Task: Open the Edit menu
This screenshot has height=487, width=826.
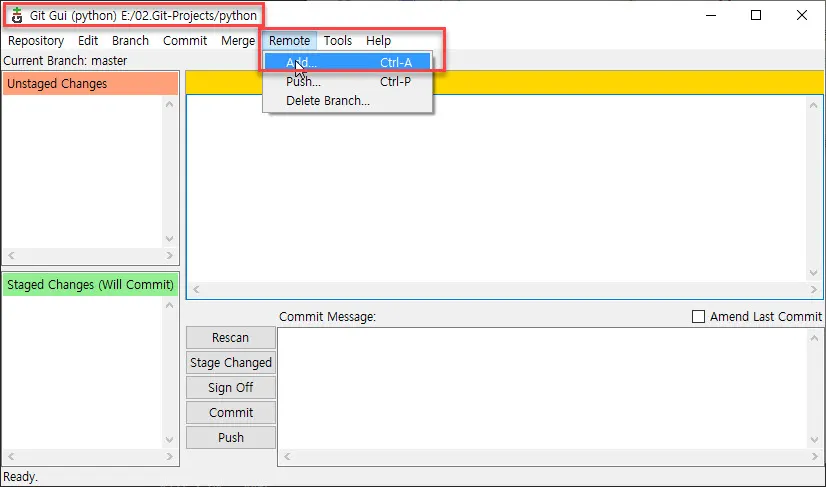Action: coord(88,41)
